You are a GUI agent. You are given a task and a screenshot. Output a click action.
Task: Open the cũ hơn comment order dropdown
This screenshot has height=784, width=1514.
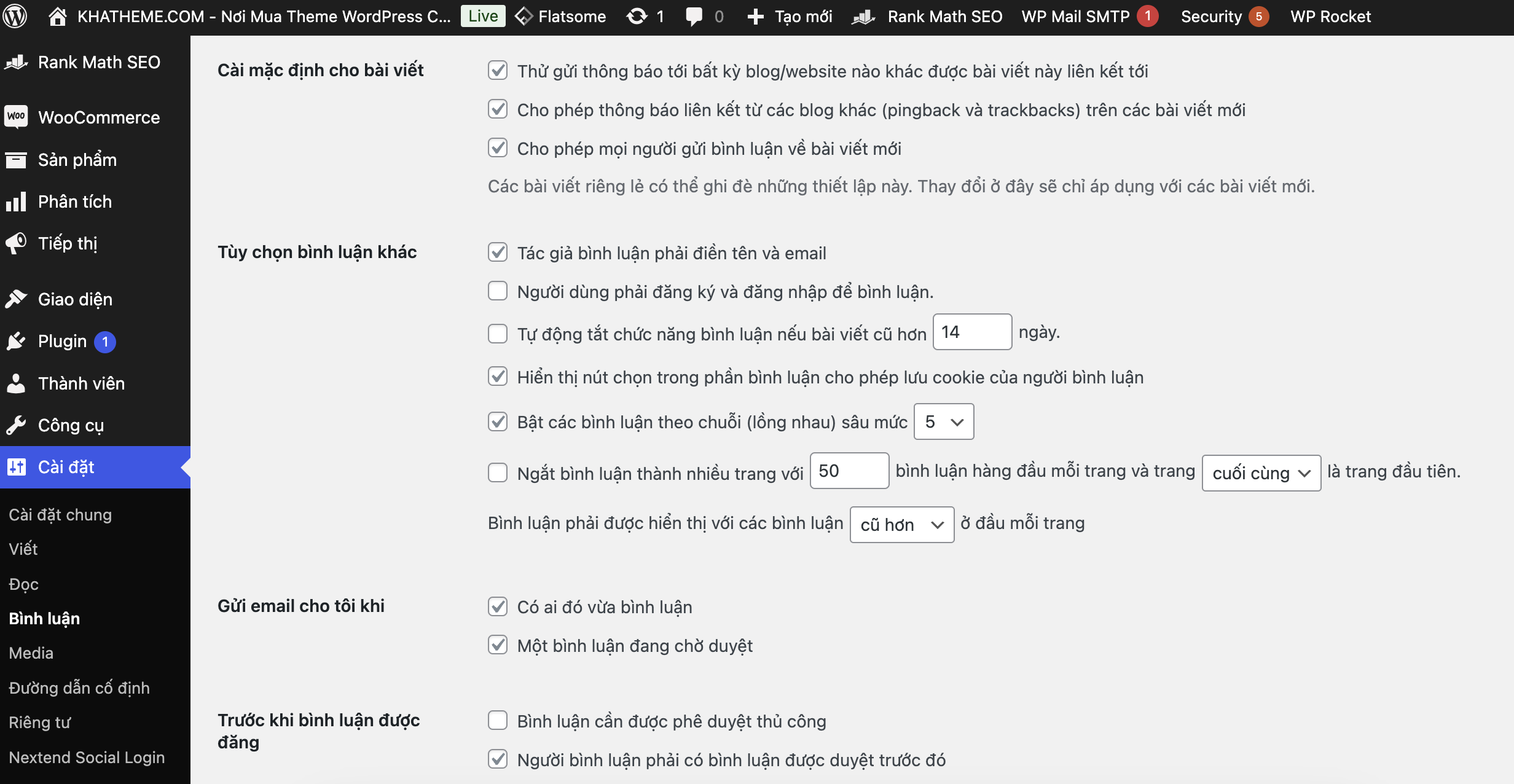[x=902, y=525]
